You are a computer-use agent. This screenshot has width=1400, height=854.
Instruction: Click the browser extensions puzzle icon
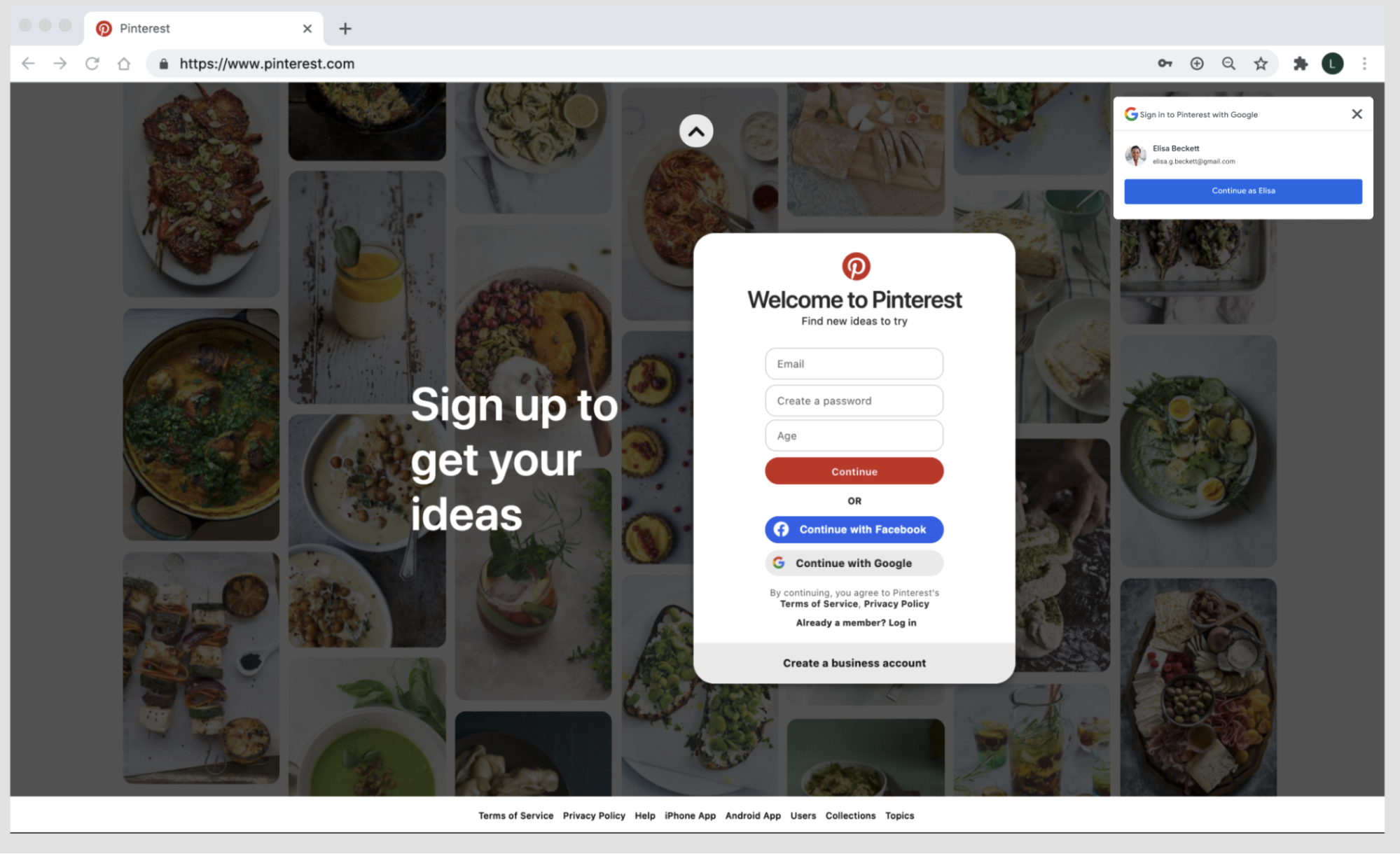pyautogui.click(x=1300, y=63)
